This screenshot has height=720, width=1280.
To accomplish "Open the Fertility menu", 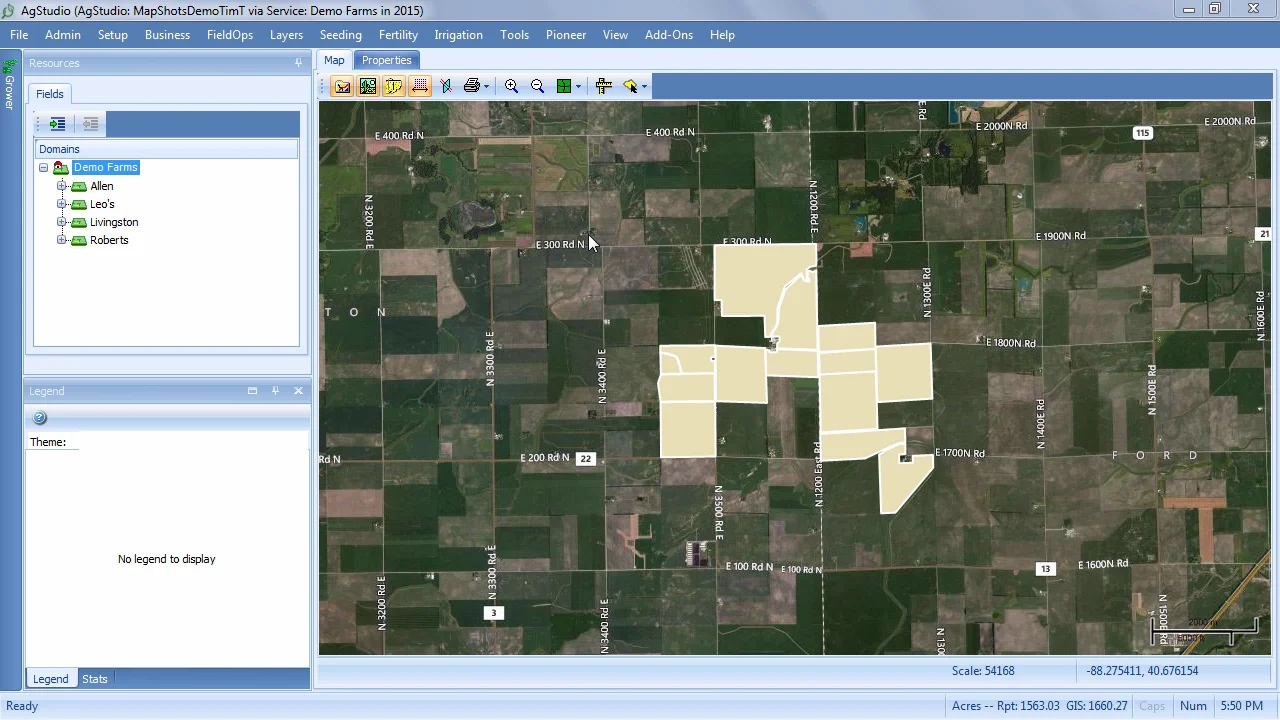I will tap(398, 35).
